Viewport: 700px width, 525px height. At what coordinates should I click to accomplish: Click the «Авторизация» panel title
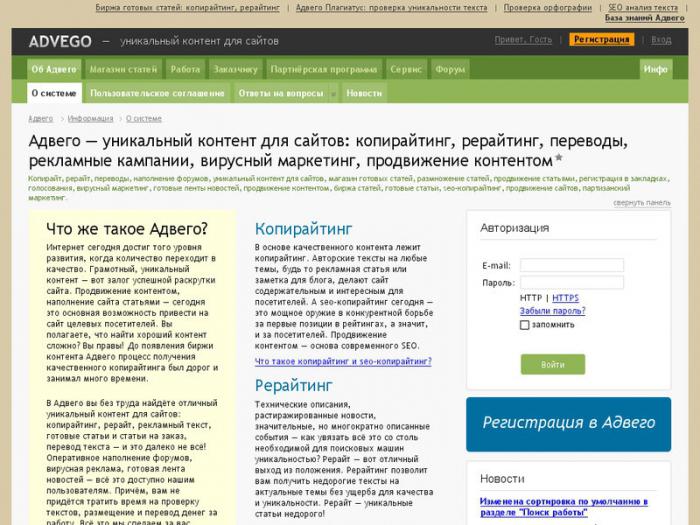point(515,228)
